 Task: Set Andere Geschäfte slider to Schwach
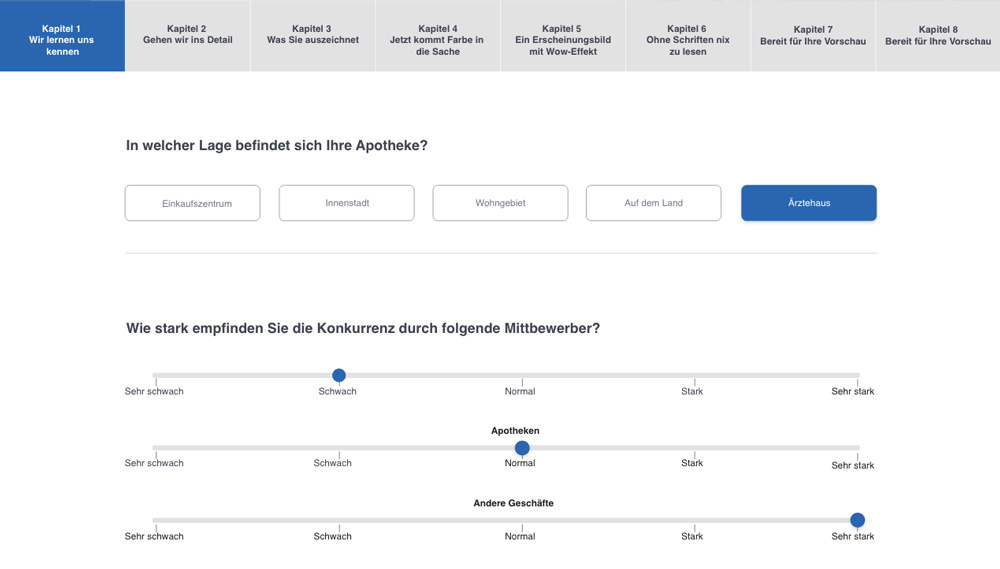[339, 521]
